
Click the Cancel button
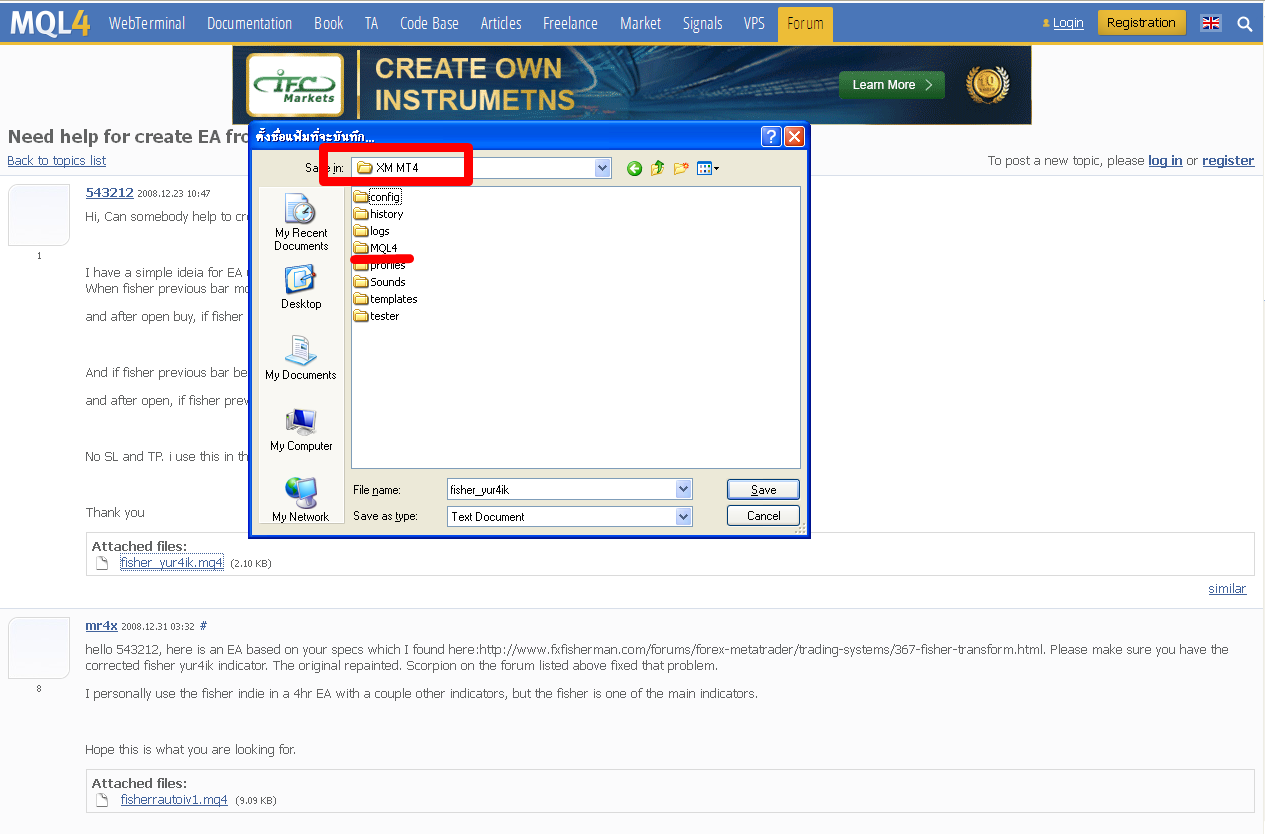(763, 516)
